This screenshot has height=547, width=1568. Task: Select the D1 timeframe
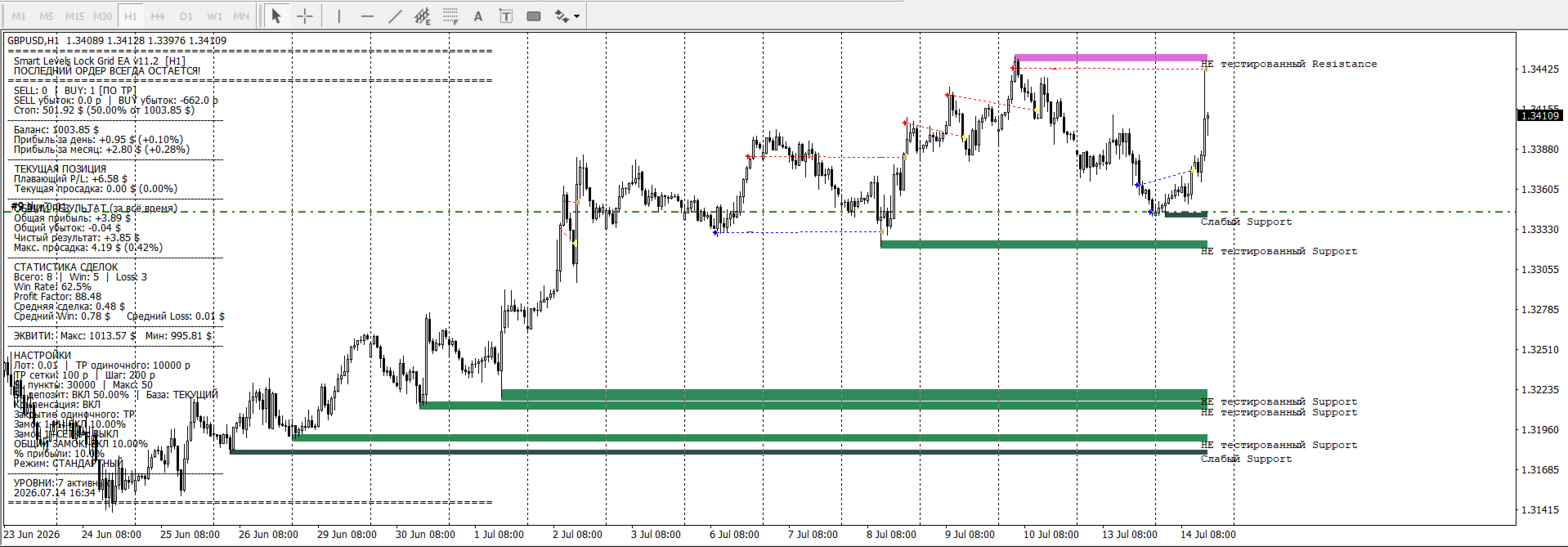186,16
